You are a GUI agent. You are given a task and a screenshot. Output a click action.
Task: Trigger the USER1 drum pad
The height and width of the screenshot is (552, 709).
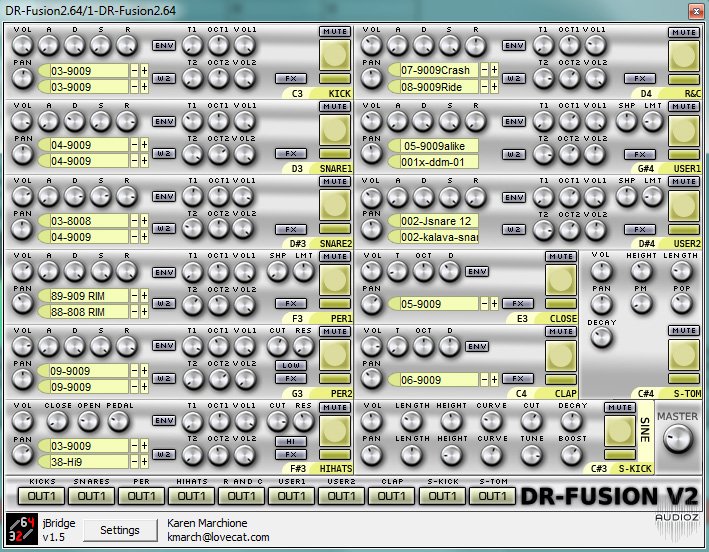(x=684, y=131)
